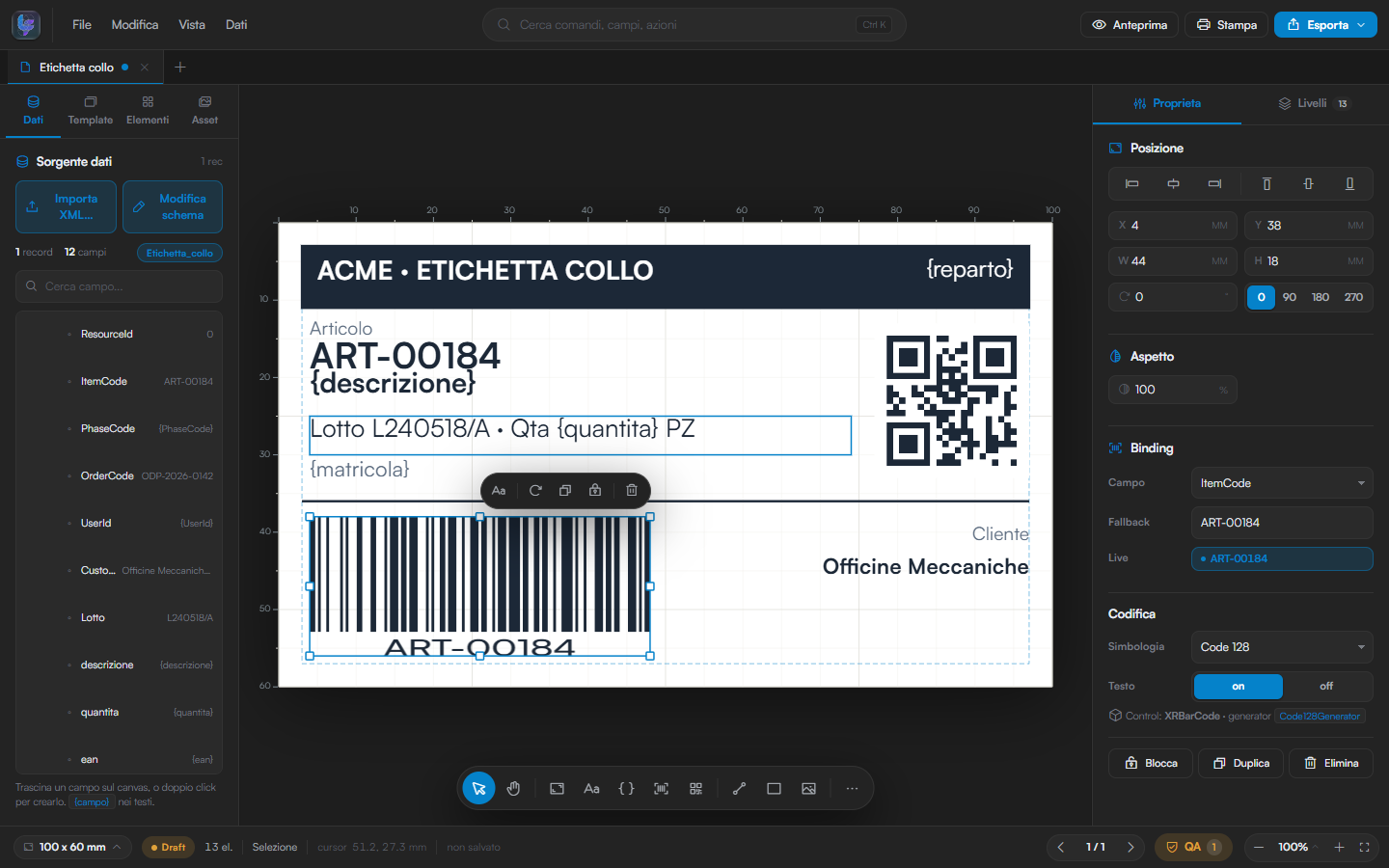Click the Duplica button
This screenshot has width=1389, height=868.
pos(1241,763)
